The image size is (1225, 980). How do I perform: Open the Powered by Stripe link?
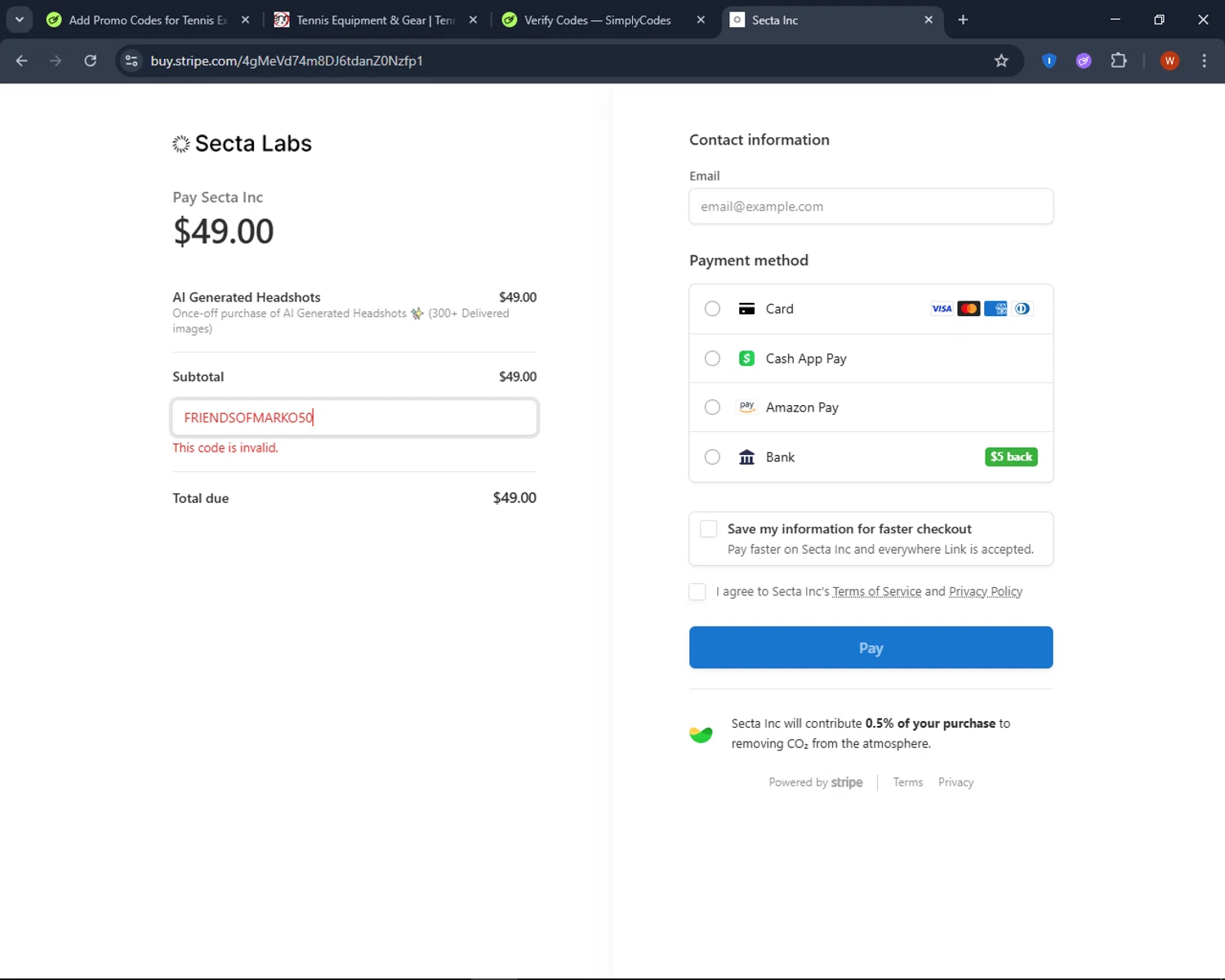coord(815,782)
